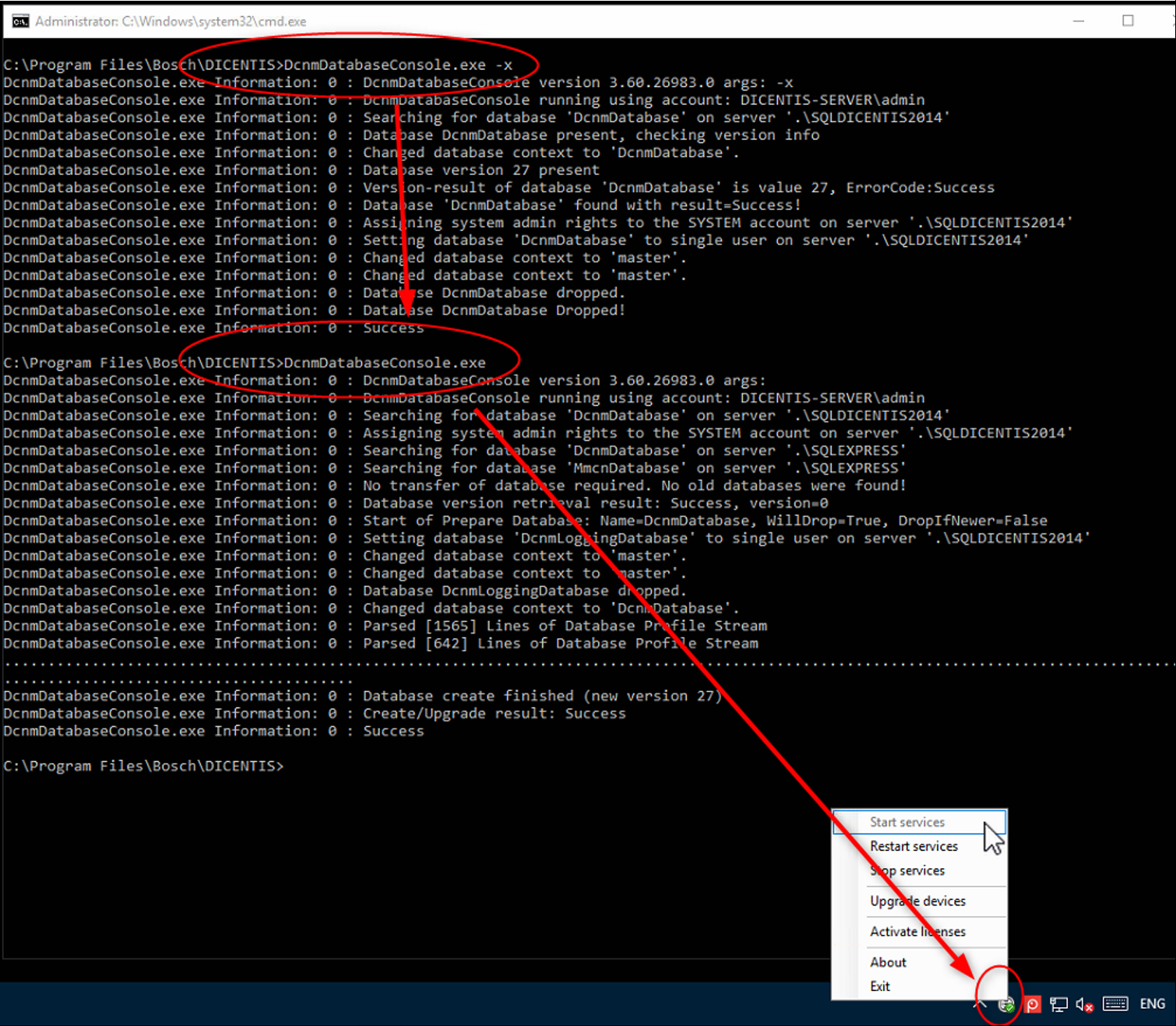1176x1026 pixels.
Task: Click the cmd.exe icon in the title bar
Action: coord(20,21)
